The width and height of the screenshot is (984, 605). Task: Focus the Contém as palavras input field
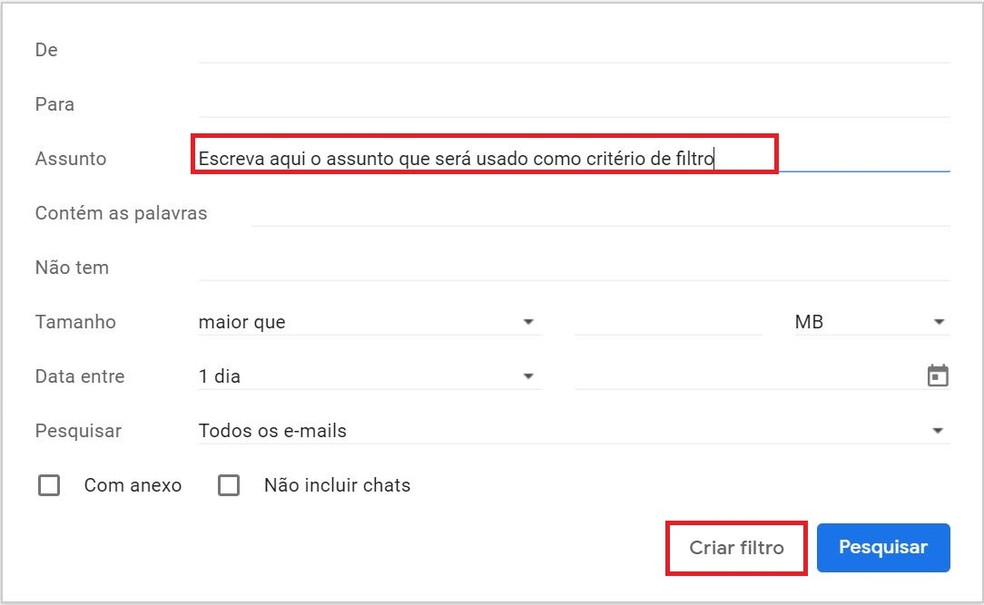(600, 213)
